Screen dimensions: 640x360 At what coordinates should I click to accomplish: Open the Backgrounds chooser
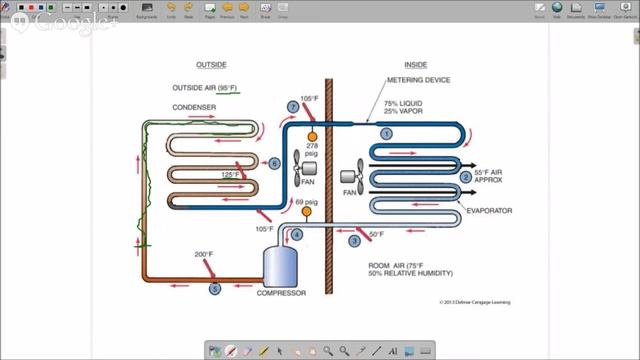pos(147,10)
